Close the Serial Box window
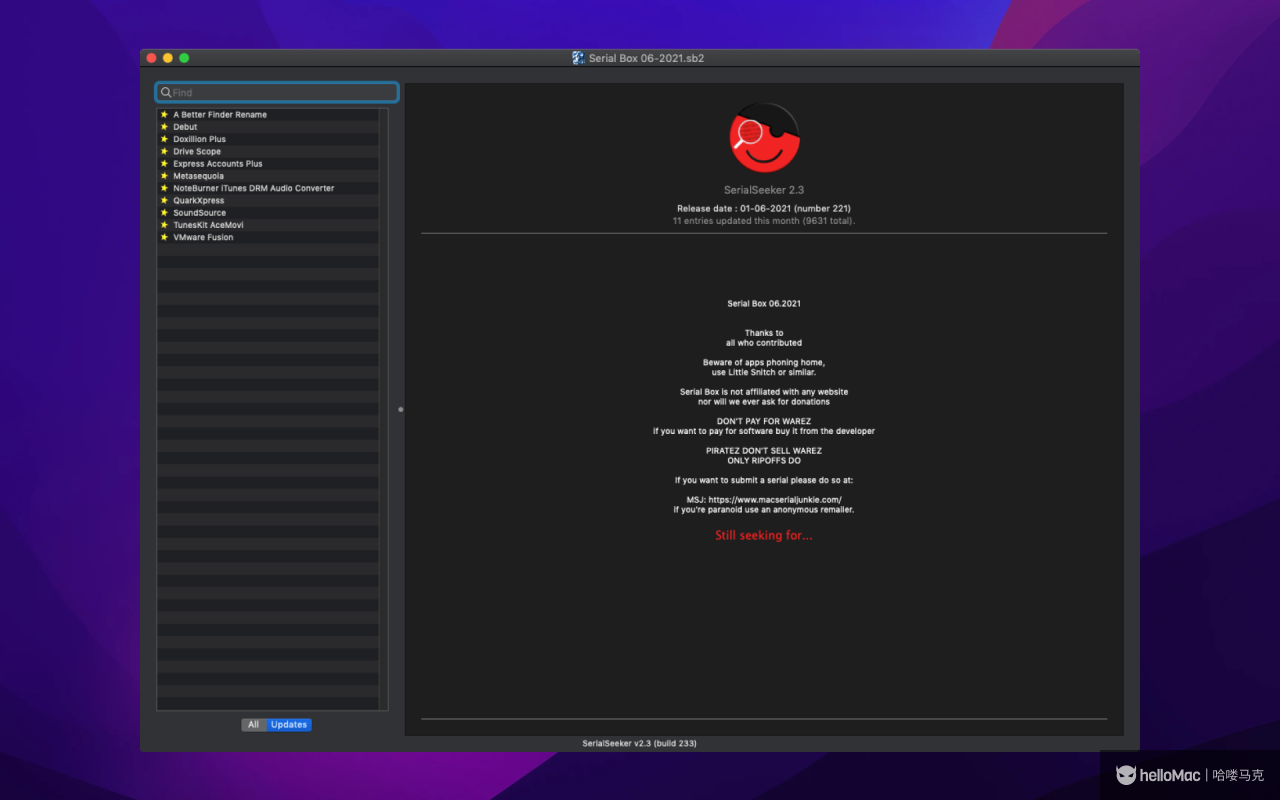The height and width of the screenshot is (800, 1280). click(x=152, y=58)
